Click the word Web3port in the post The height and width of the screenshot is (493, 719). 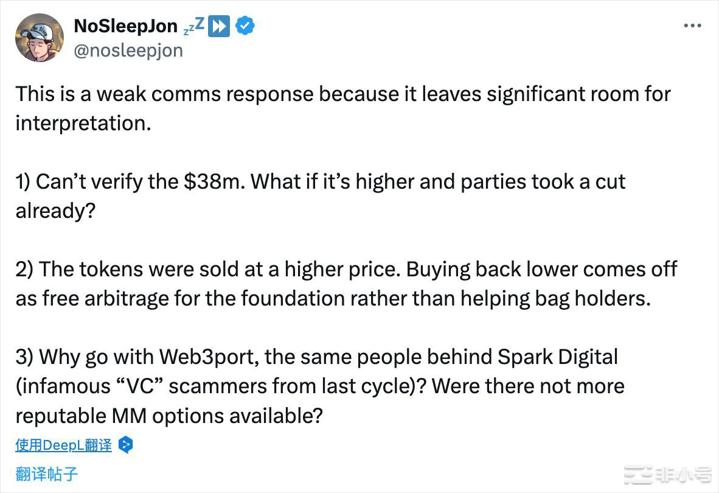click(209, 357)
